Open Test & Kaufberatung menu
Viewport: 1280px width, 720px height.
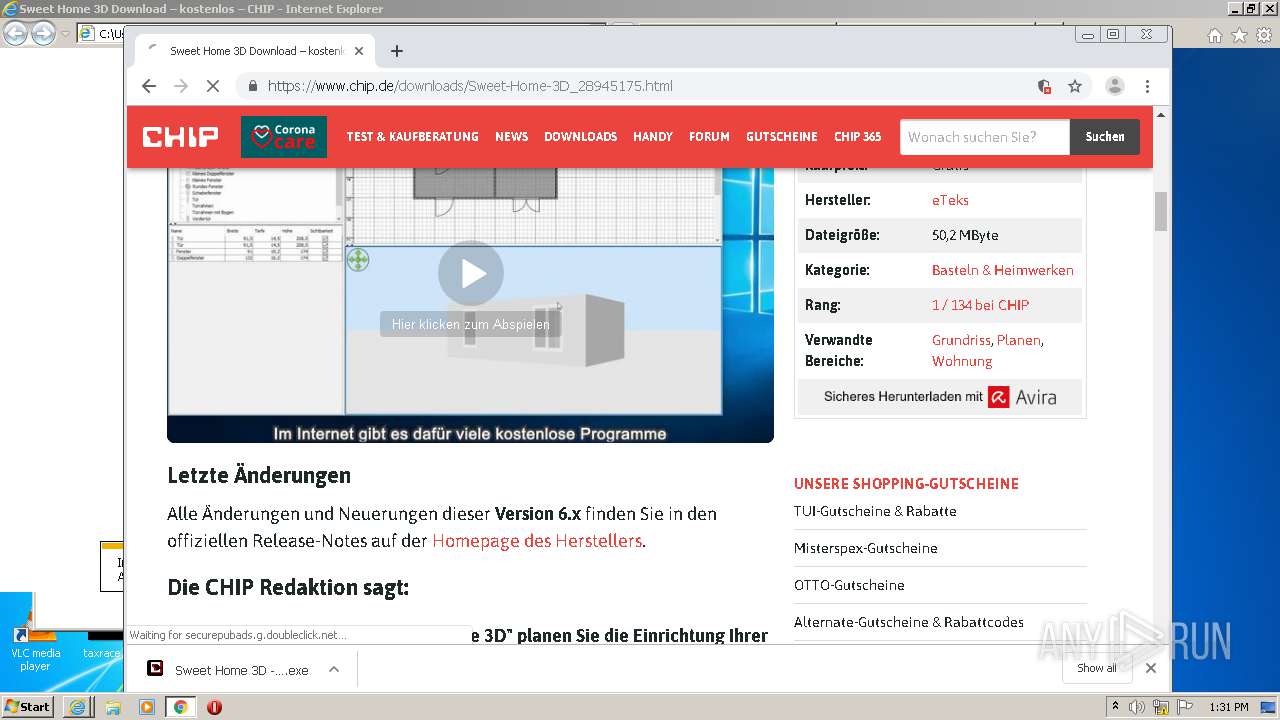(412, 137)
